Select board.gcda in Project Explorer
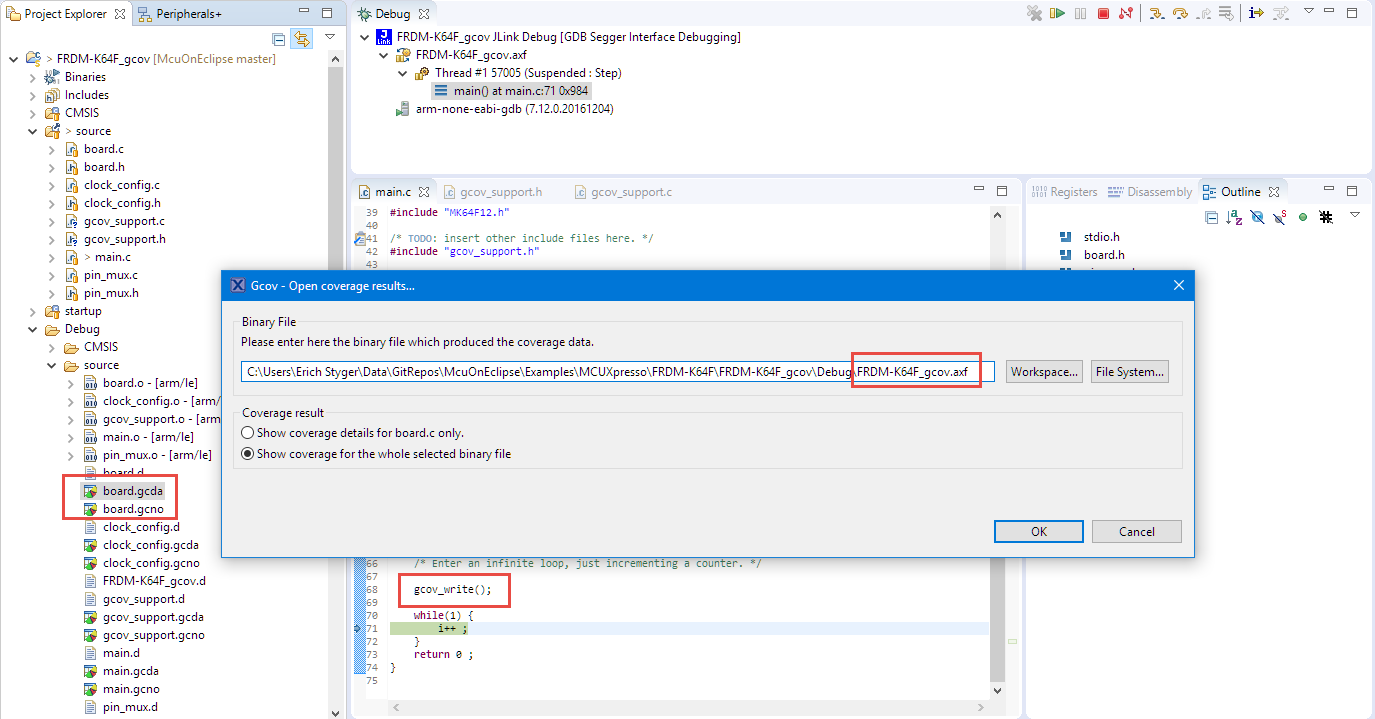This screenshot has height=719, width=1375. click(132, 491)
